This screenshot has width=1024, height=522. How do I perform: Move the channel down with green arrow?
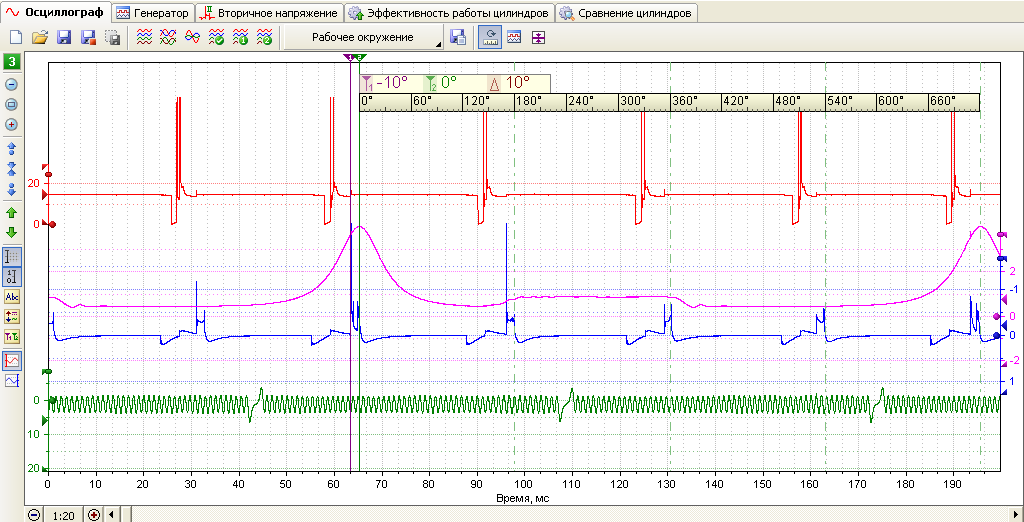click(x=12, y=232)
